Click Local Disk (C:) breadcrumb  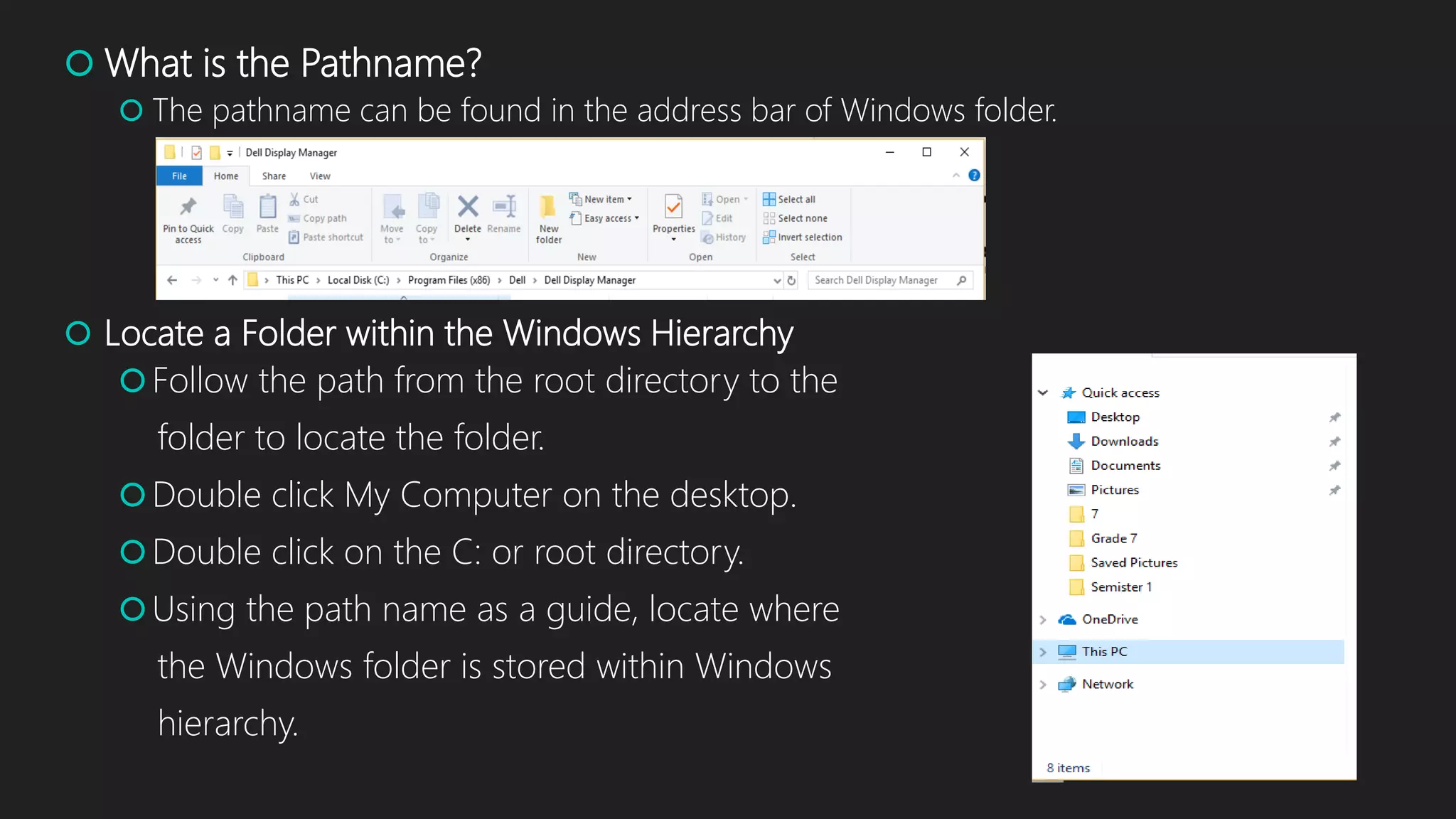click(358, 280)
